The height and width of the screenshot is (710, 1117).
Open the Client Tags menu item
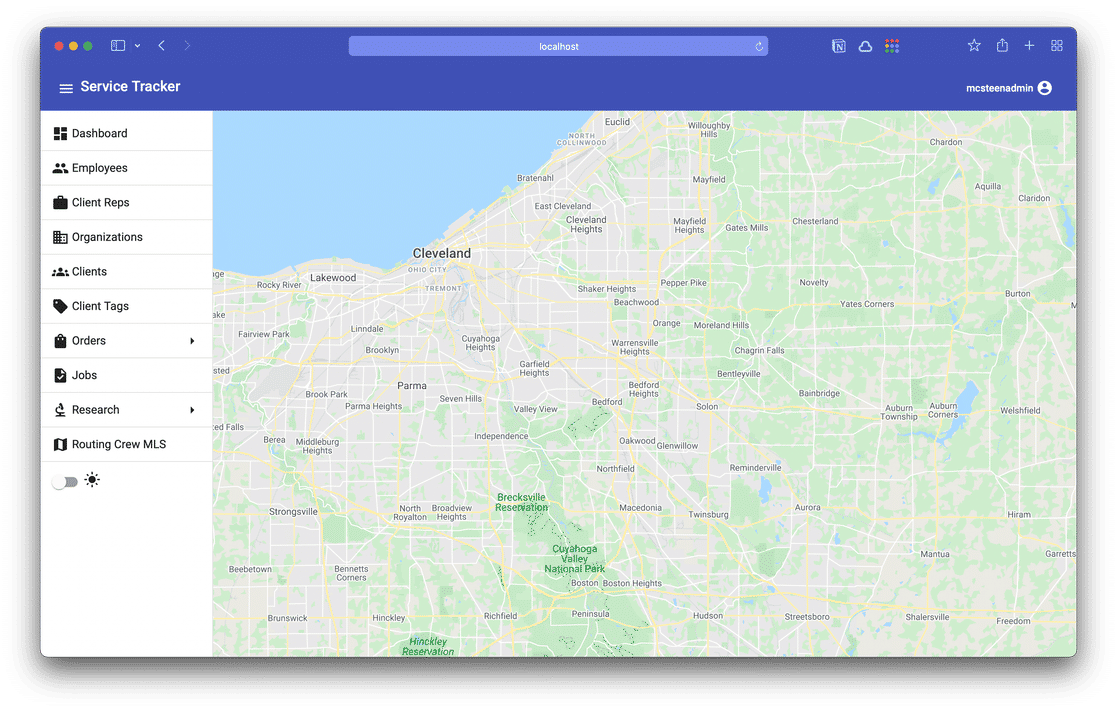pos(127,306)
